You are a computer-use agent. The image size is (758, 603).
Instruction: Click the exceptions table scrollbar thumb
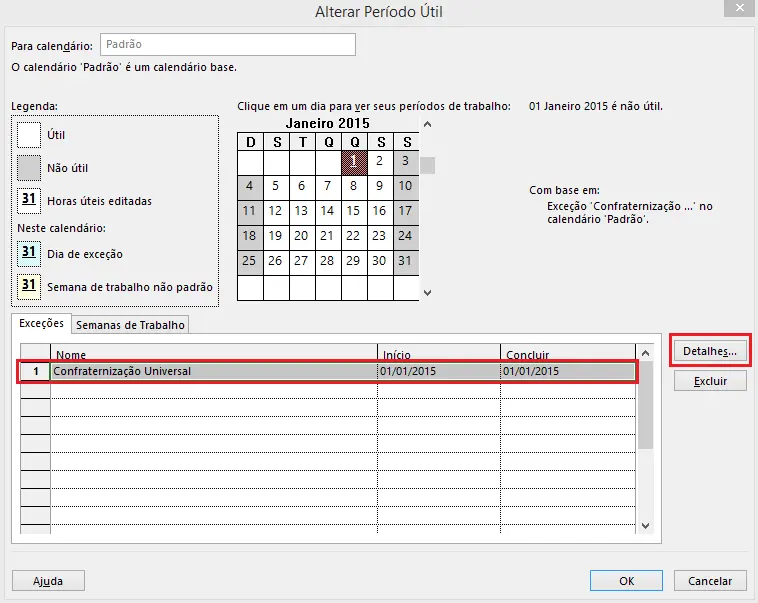coord(645,405)
